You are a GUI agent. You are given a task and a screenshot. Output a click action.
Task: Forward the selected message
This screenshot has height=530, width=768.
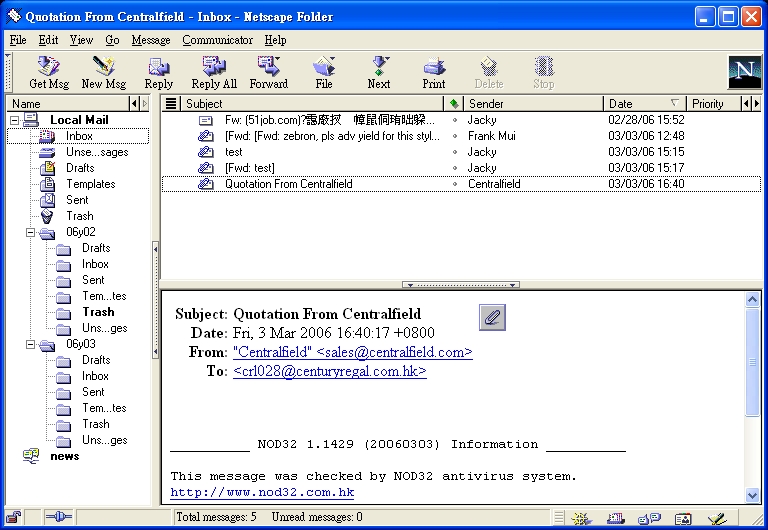click(268, 72)
